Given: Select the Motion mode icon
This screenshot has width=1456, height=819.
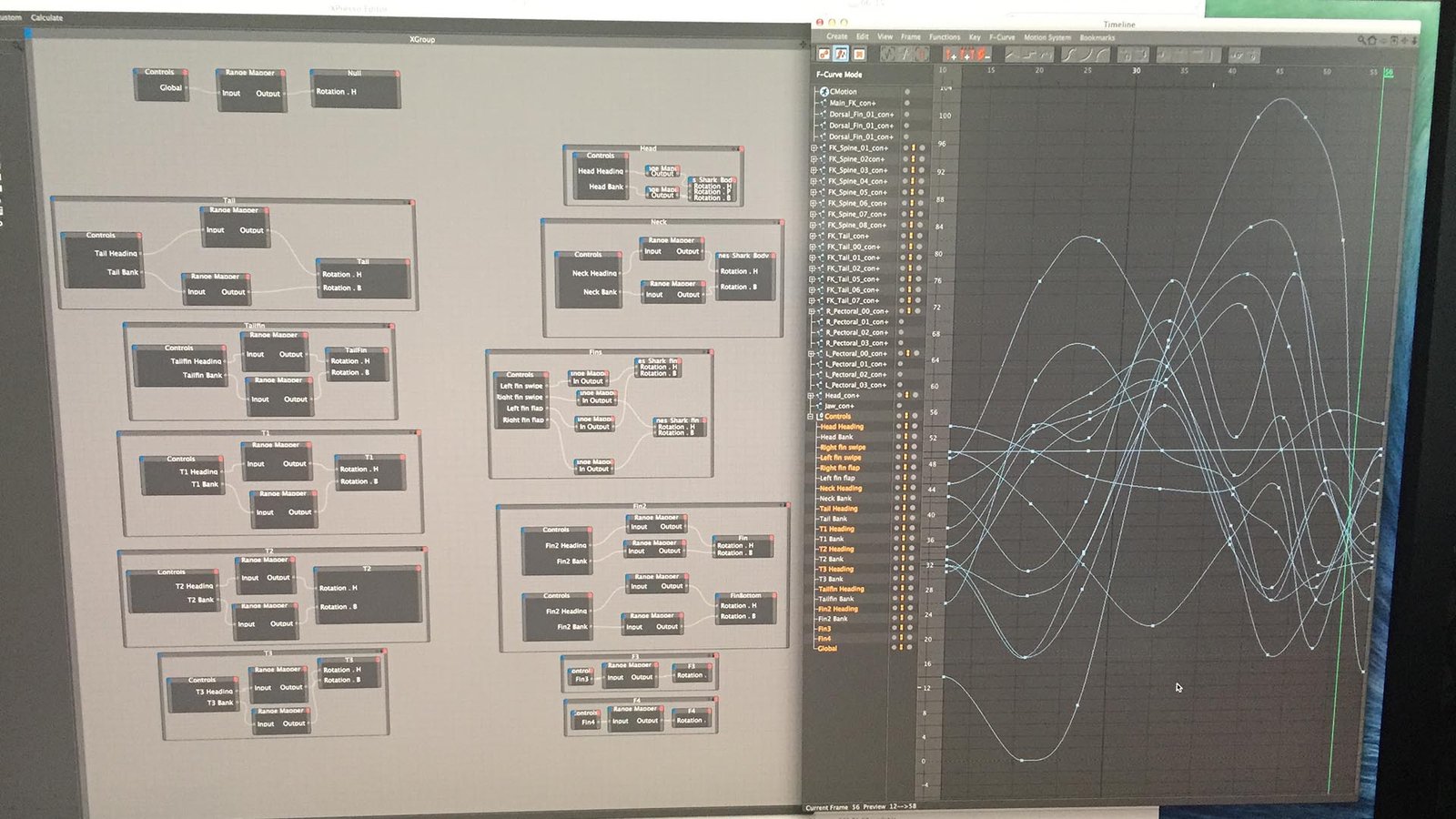Looking at the screenshot, I should 858,55.
